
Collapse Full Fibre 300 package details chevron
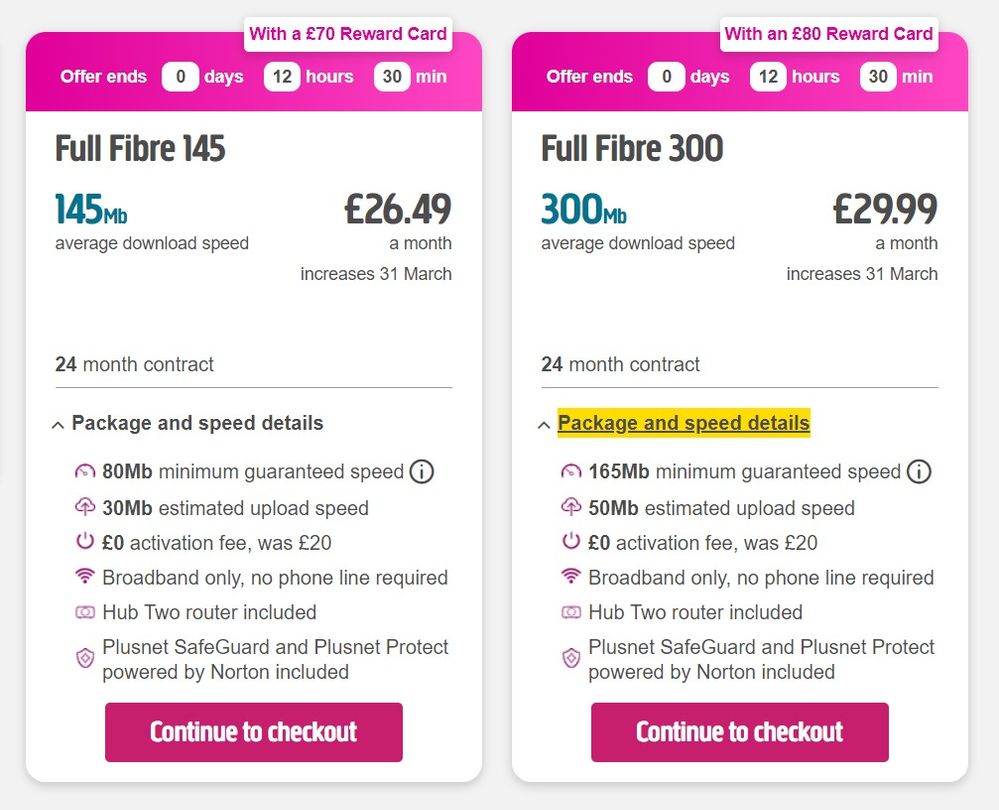[x=544, y=425]
